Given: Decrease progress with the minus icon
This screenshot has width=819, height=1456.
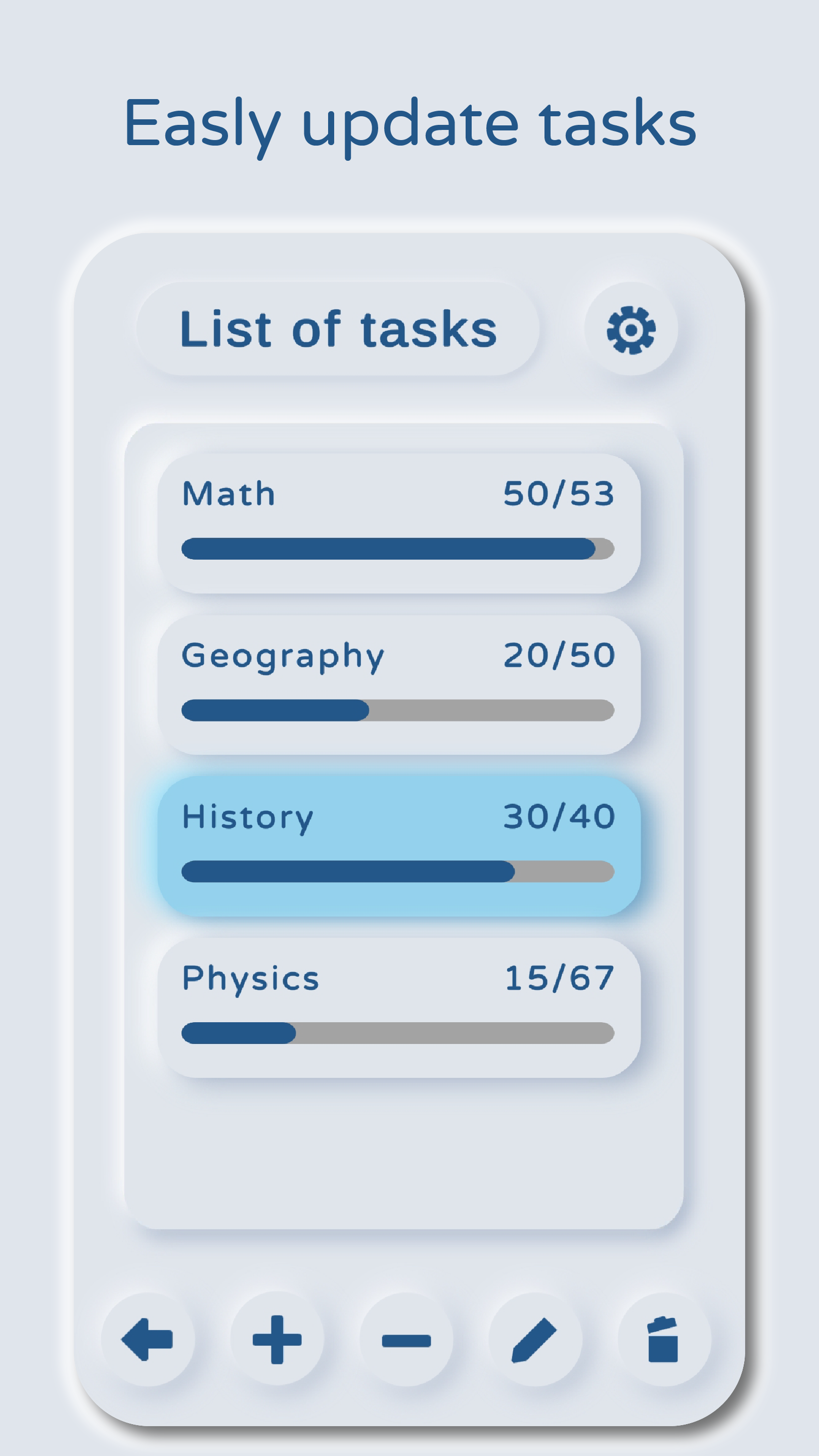Looking at the screenshot, I should tap(406, 1340).
